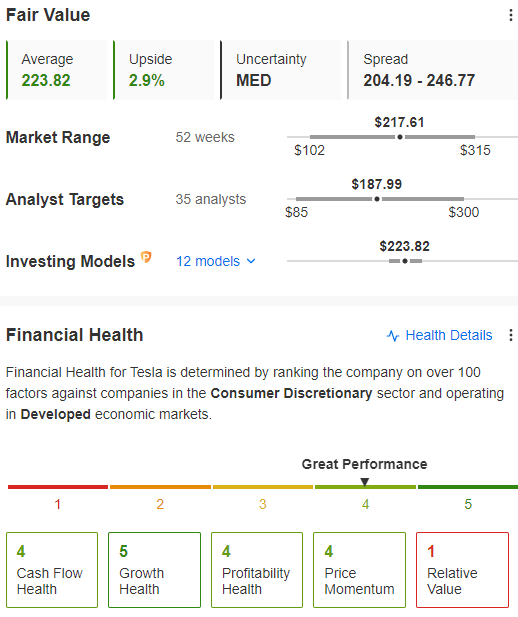Click the Investing Models $223.82 dot marker
This screenshot has height=617, width=518.
point(405,261)
